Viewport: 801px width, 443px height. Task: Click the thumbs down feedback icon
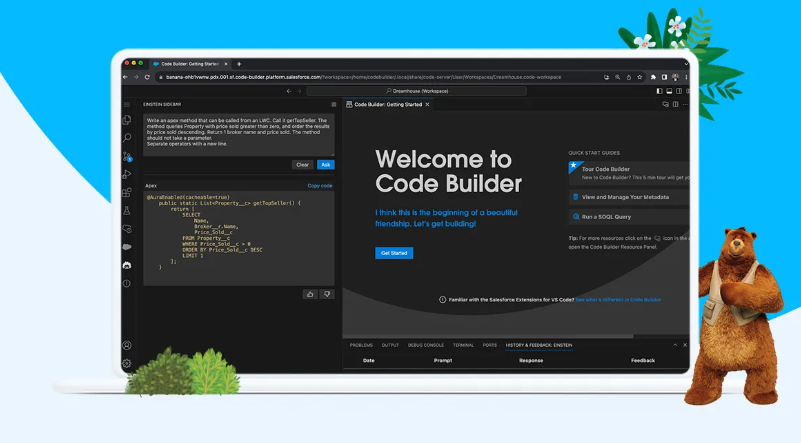[x=327, y=294]
